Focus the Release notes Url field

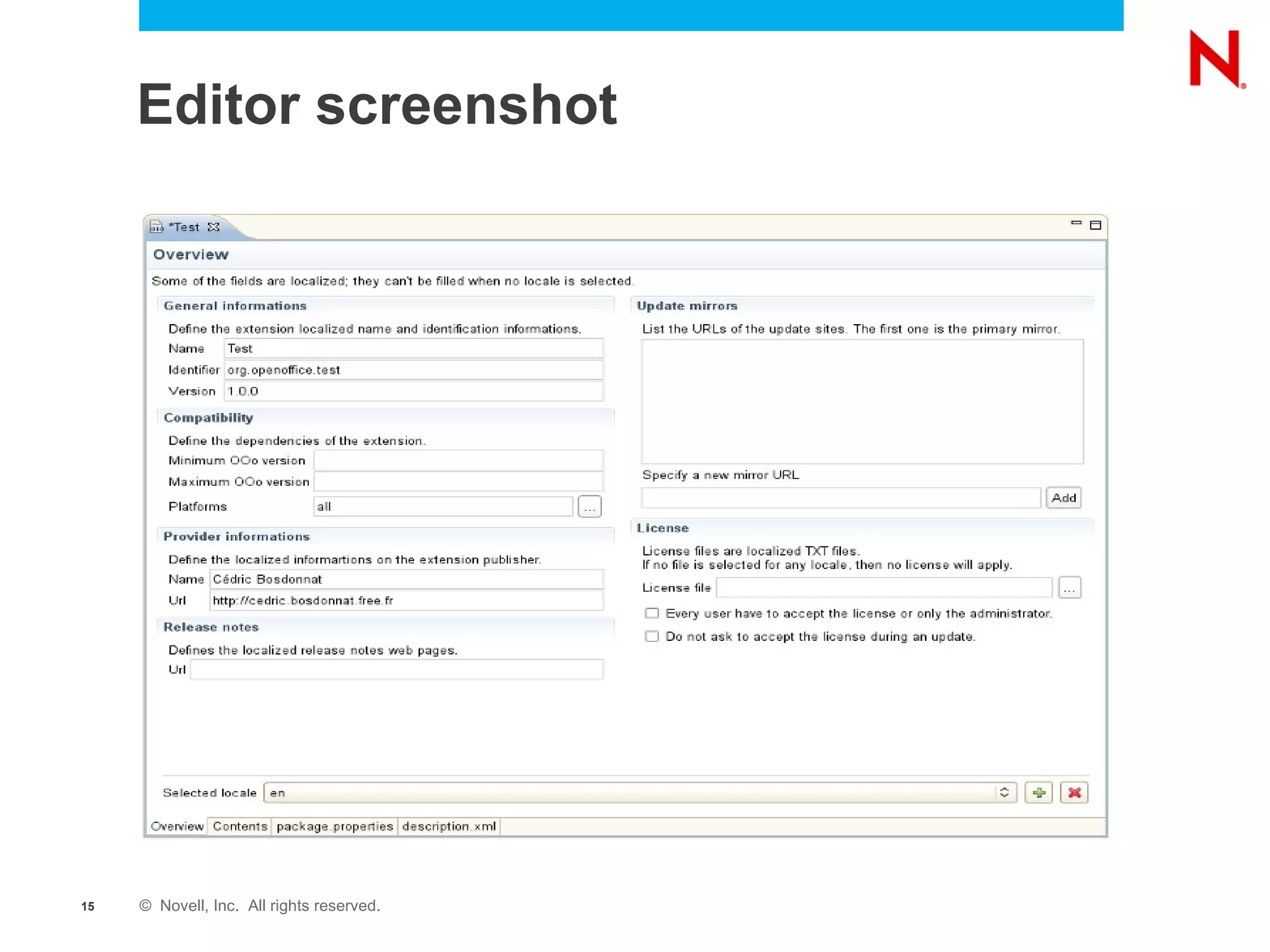[x=397, y=669]
